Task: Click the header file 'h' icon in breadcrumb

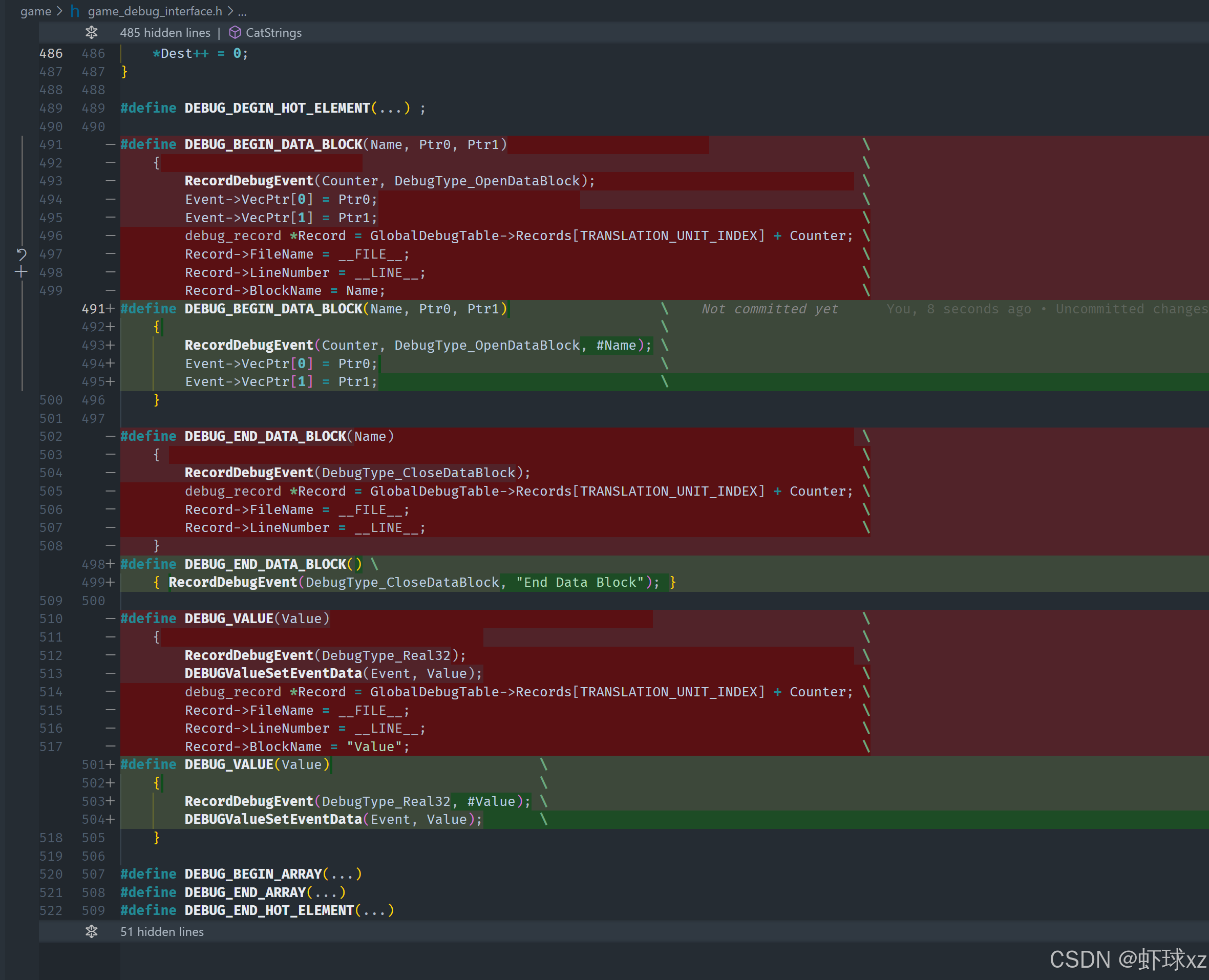Action: pyautogui.click(x=74, y=11)
